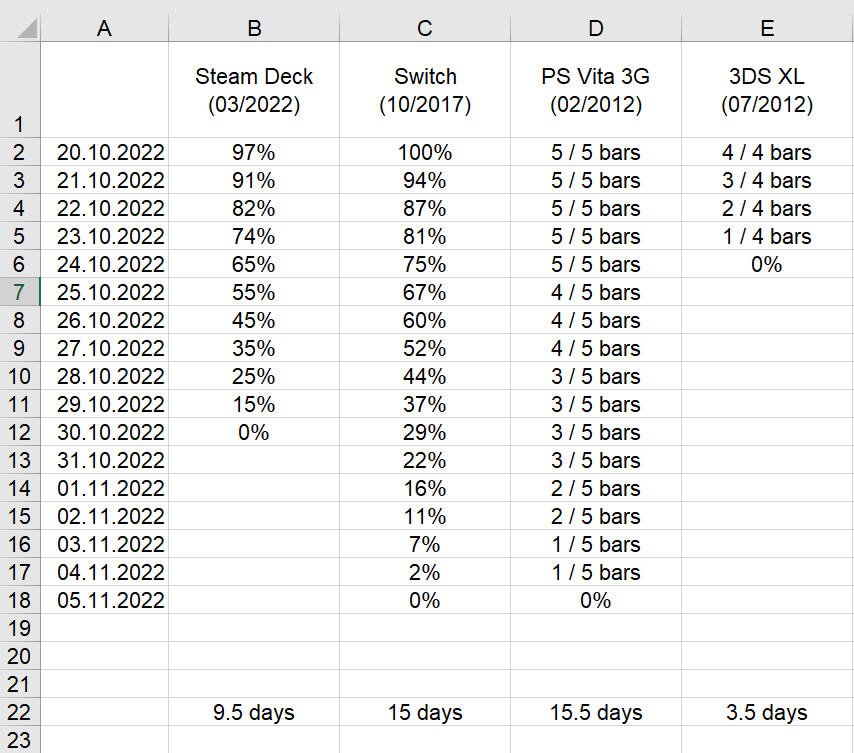Image resolution: width=854 pixels, height=753 pixels.
Task: Select the date cell 28.10.2022
Action: point(105,376)
